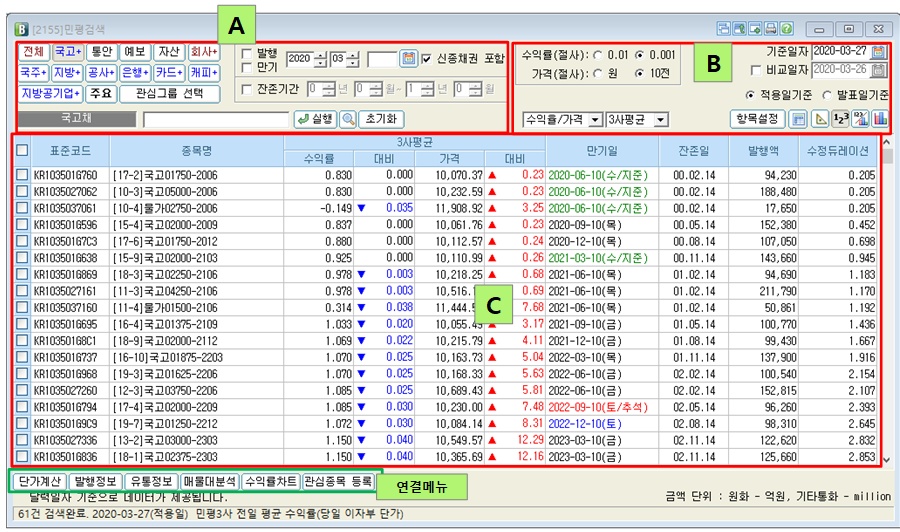Toggle the 123 number format icon

coord(841,119)
